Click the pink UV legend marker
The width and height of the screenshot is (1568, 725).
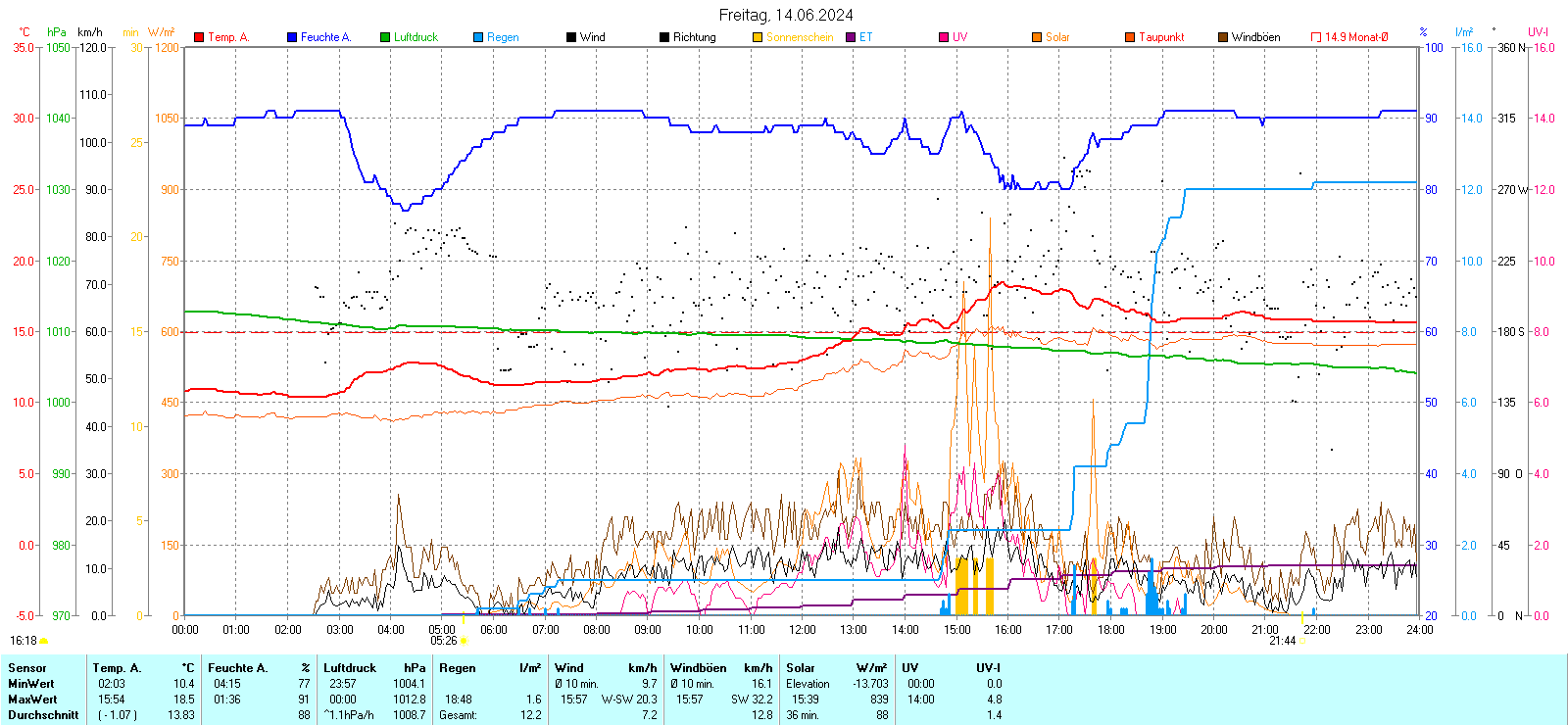click(x=944, y=37)
